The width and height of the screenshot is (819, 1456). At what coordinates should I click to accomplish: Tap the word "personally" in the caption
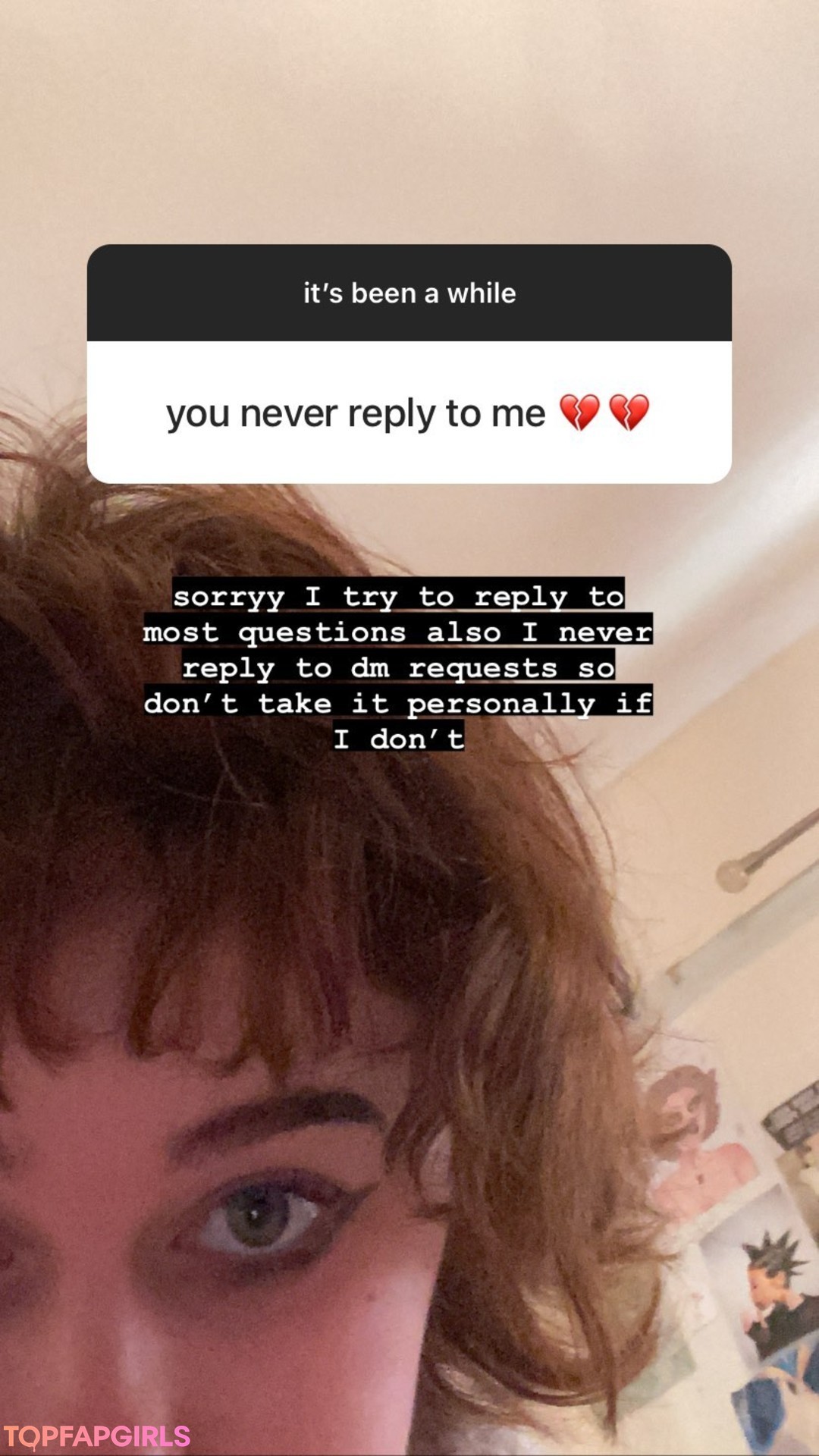point(501,703)
